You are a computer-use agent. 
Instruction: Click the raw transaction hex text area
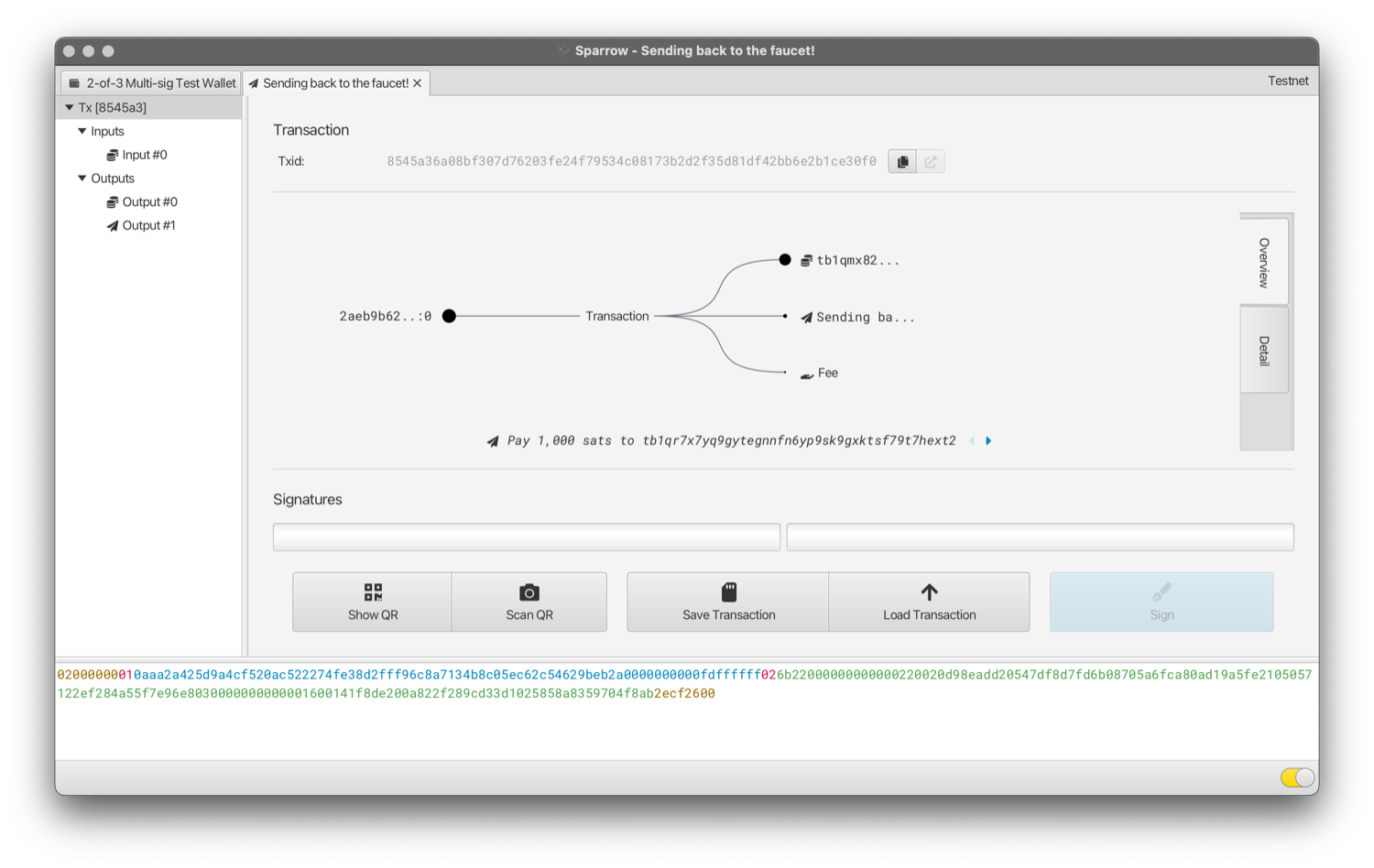click(687, 711)
